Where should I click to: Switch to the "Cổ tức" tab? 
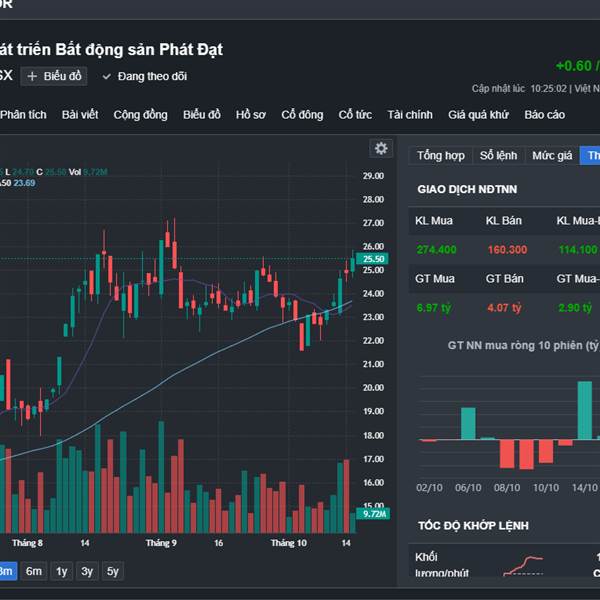click(x=355, y=115)
